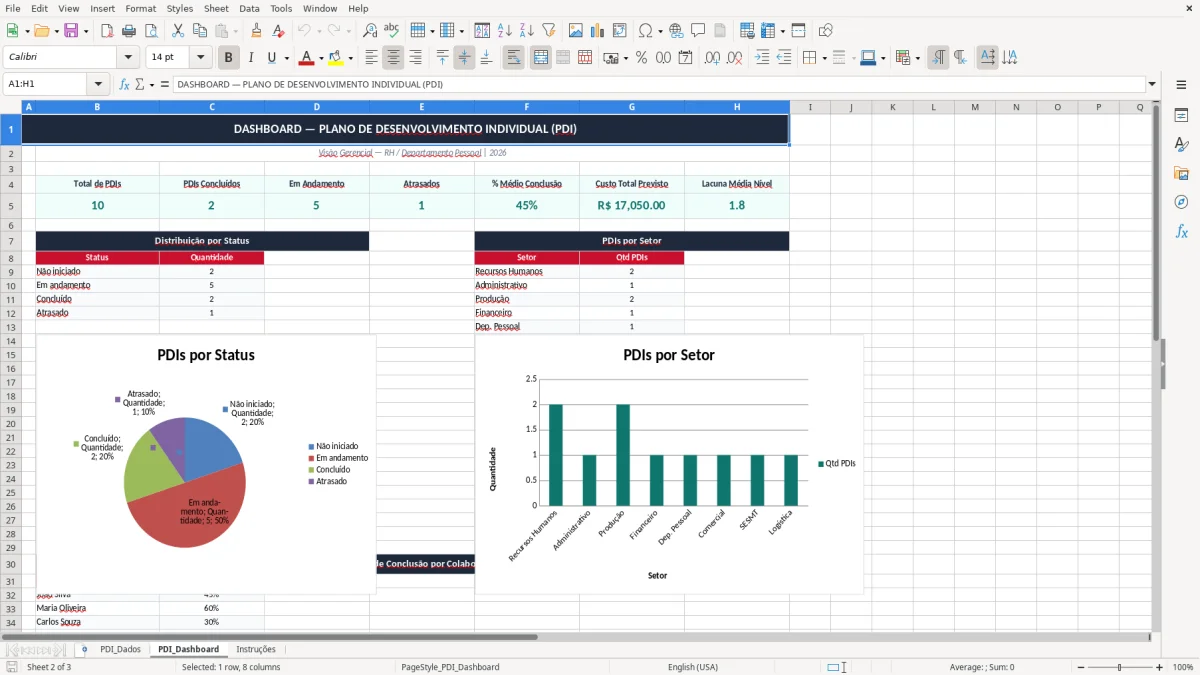
Task: Enable AutoFilter funnel icon
Action: point(549,31)
